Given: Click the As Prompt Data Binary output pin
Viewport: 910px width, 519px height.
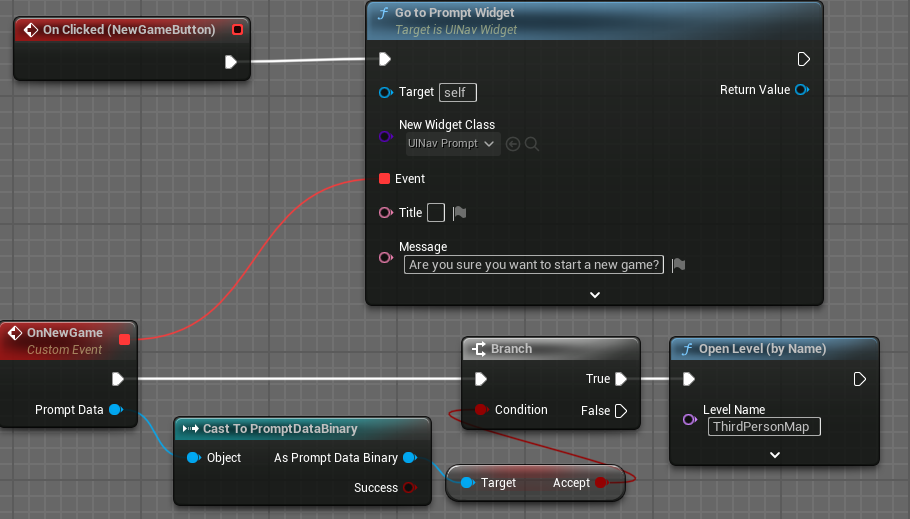Looking at the screenshot, I should click(x=410, y=457).
